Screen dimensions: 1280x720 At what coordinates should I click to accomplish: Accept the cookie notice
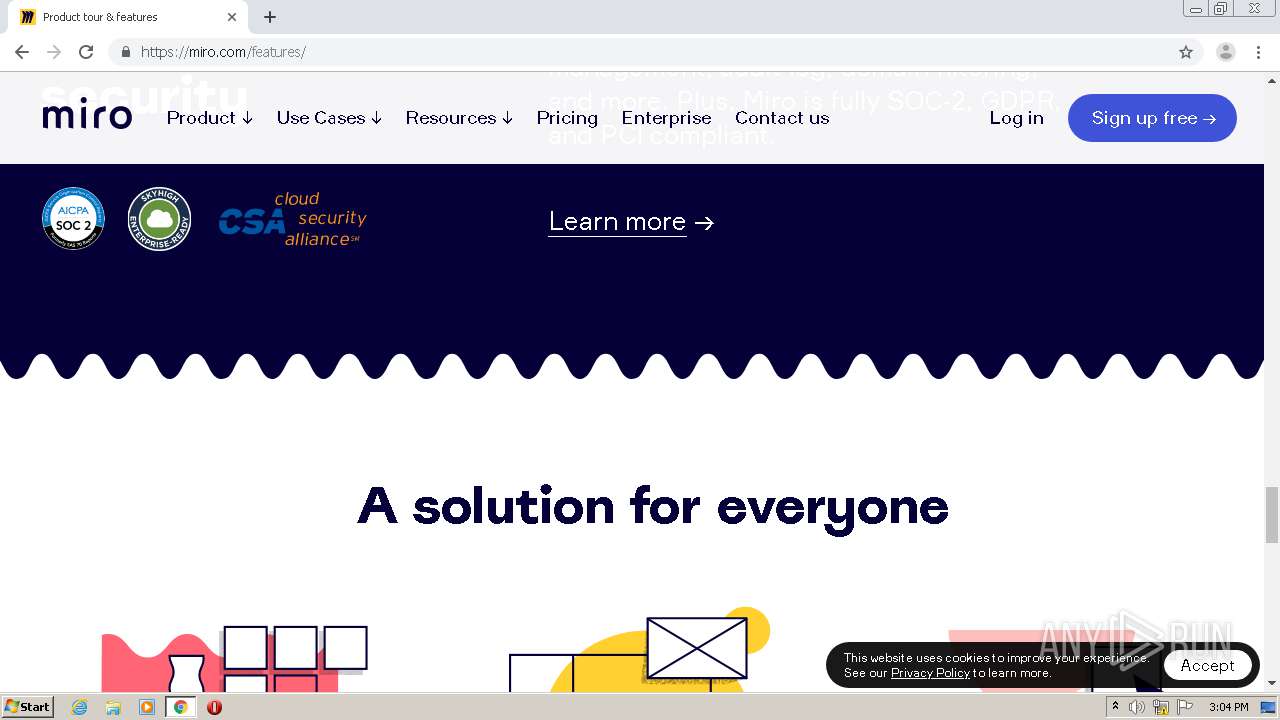point(1207,665)
